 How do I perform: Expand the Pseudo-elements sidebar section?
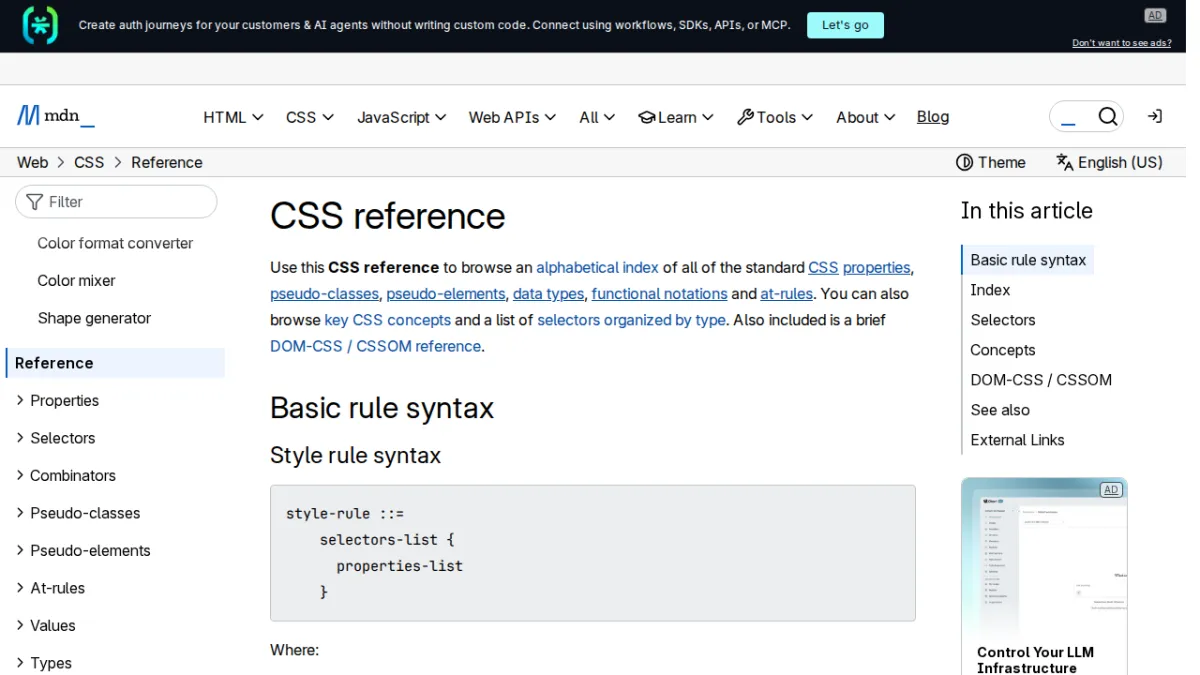tap(83, 551)
